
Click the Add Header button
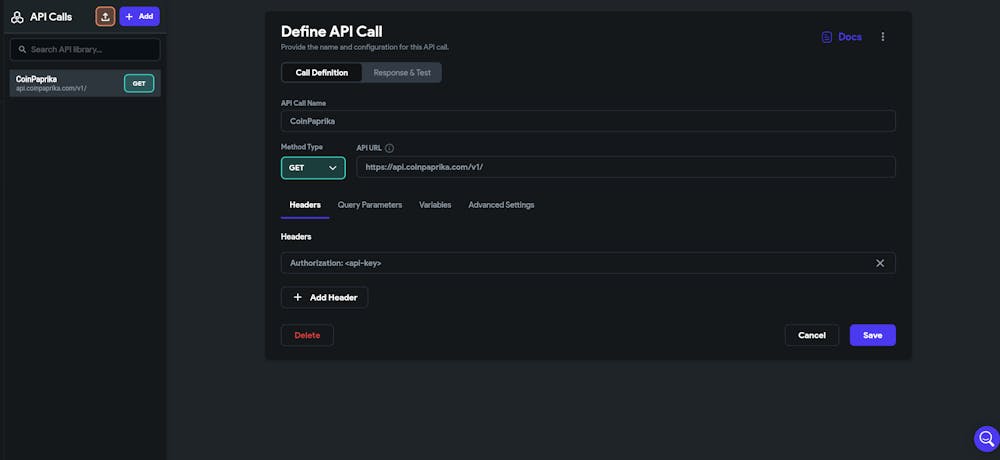click(x=325, y=297)
